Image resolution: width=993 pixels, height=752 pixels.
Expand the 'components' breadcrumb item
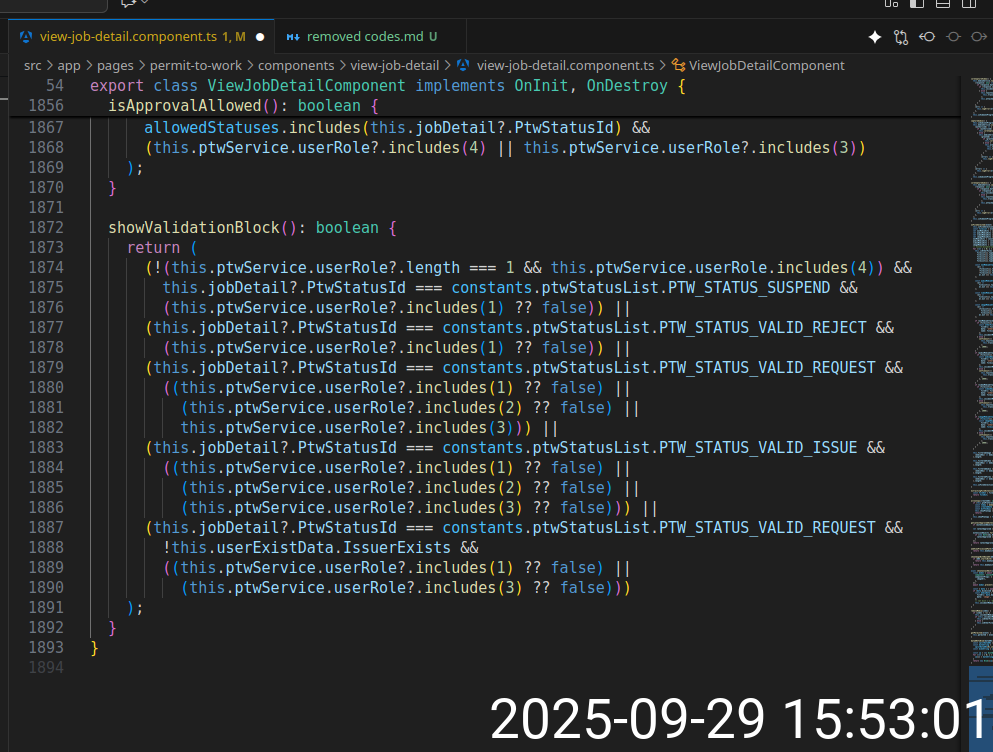(296, 66)
